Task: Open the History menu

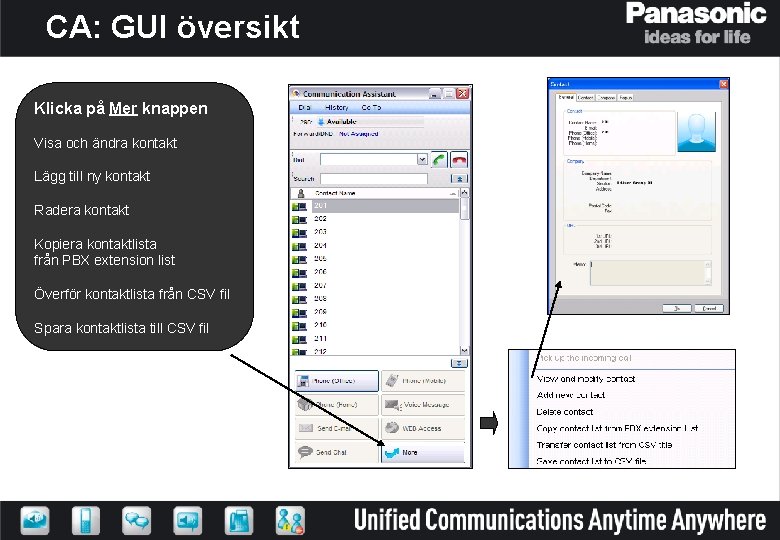Action: pos(337,107)
